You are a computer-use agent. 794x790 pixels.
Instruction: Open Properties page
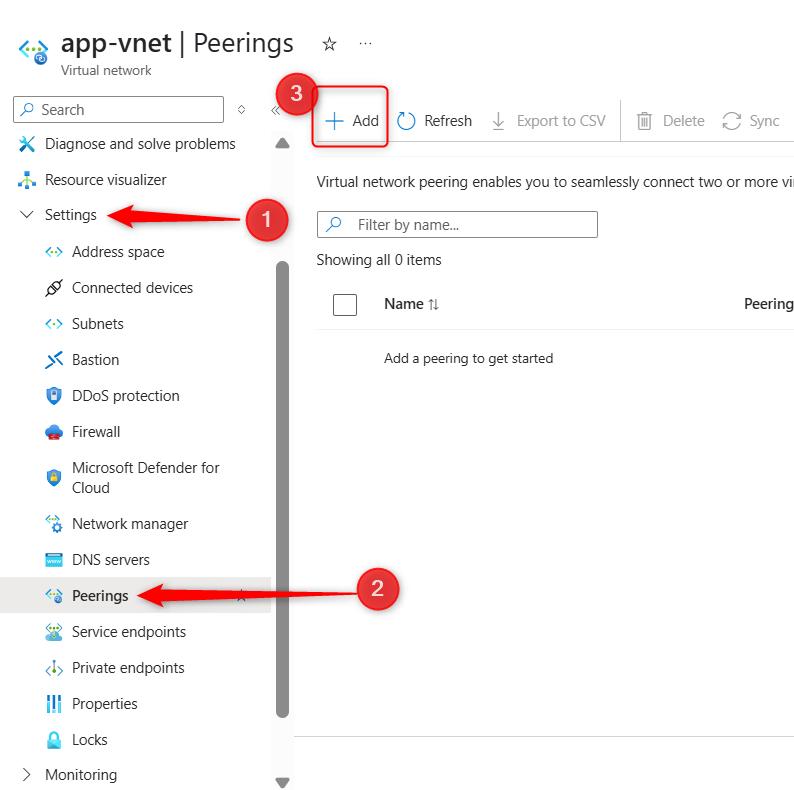[104, 703]
